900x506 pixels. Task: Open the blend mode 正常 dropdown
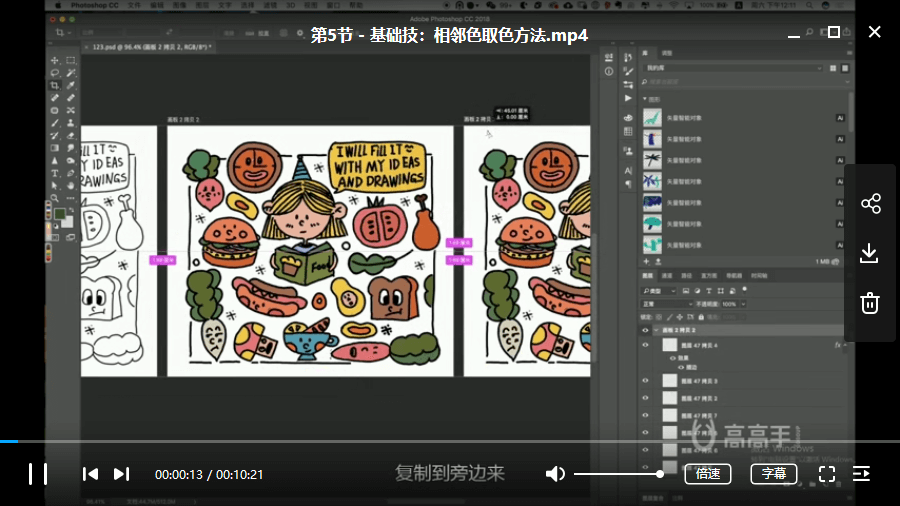tap(667, 304)
